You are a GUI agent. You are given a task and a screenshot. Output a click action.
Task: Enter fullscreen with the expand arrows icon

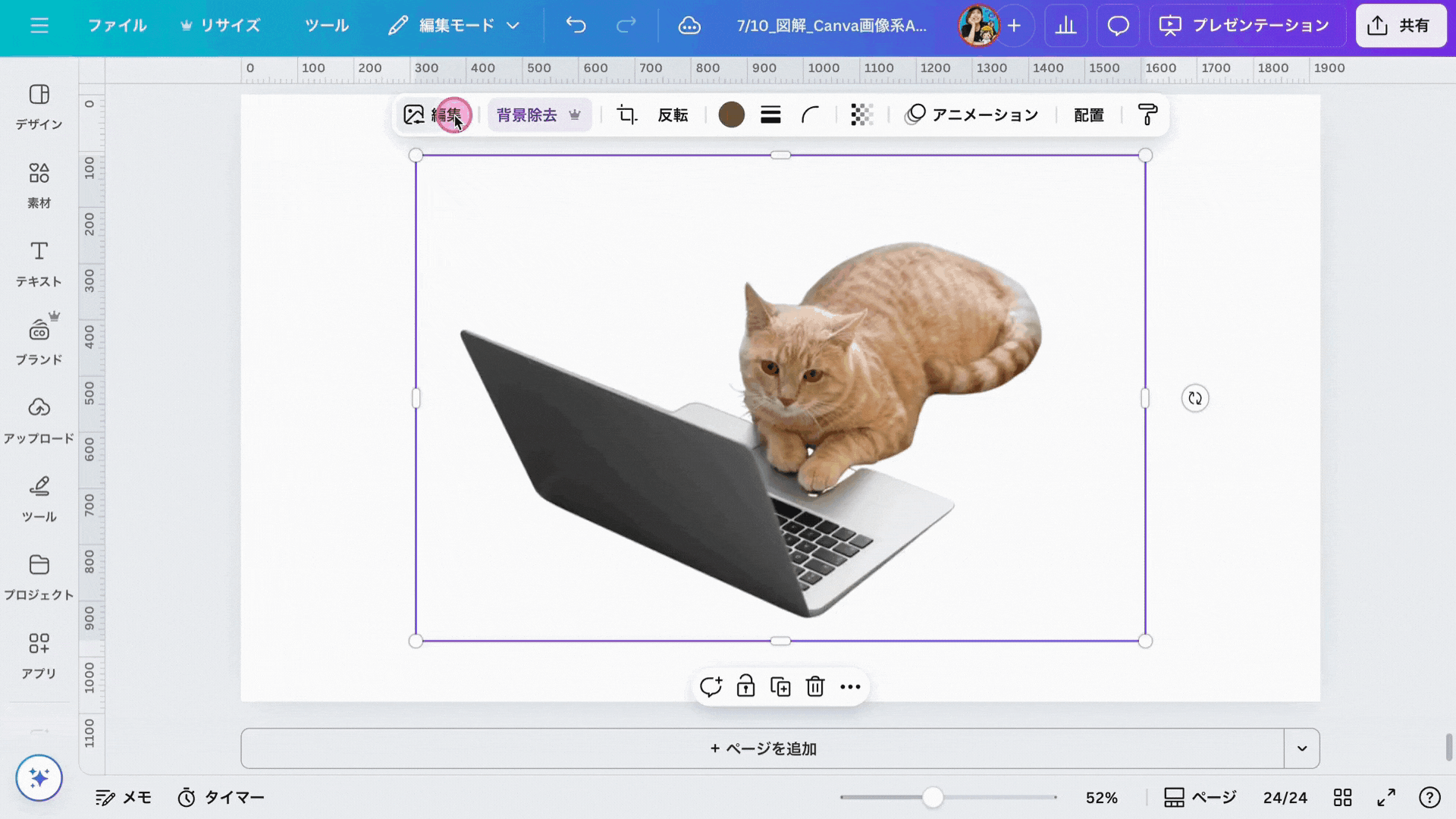click(x=1386, y=798)
